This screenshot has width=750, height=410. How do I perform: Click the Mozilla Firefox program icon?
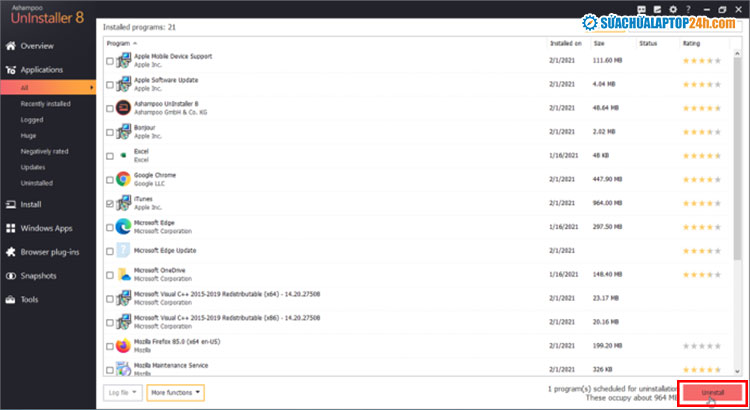pyautogui.click(x=123, y=345)
